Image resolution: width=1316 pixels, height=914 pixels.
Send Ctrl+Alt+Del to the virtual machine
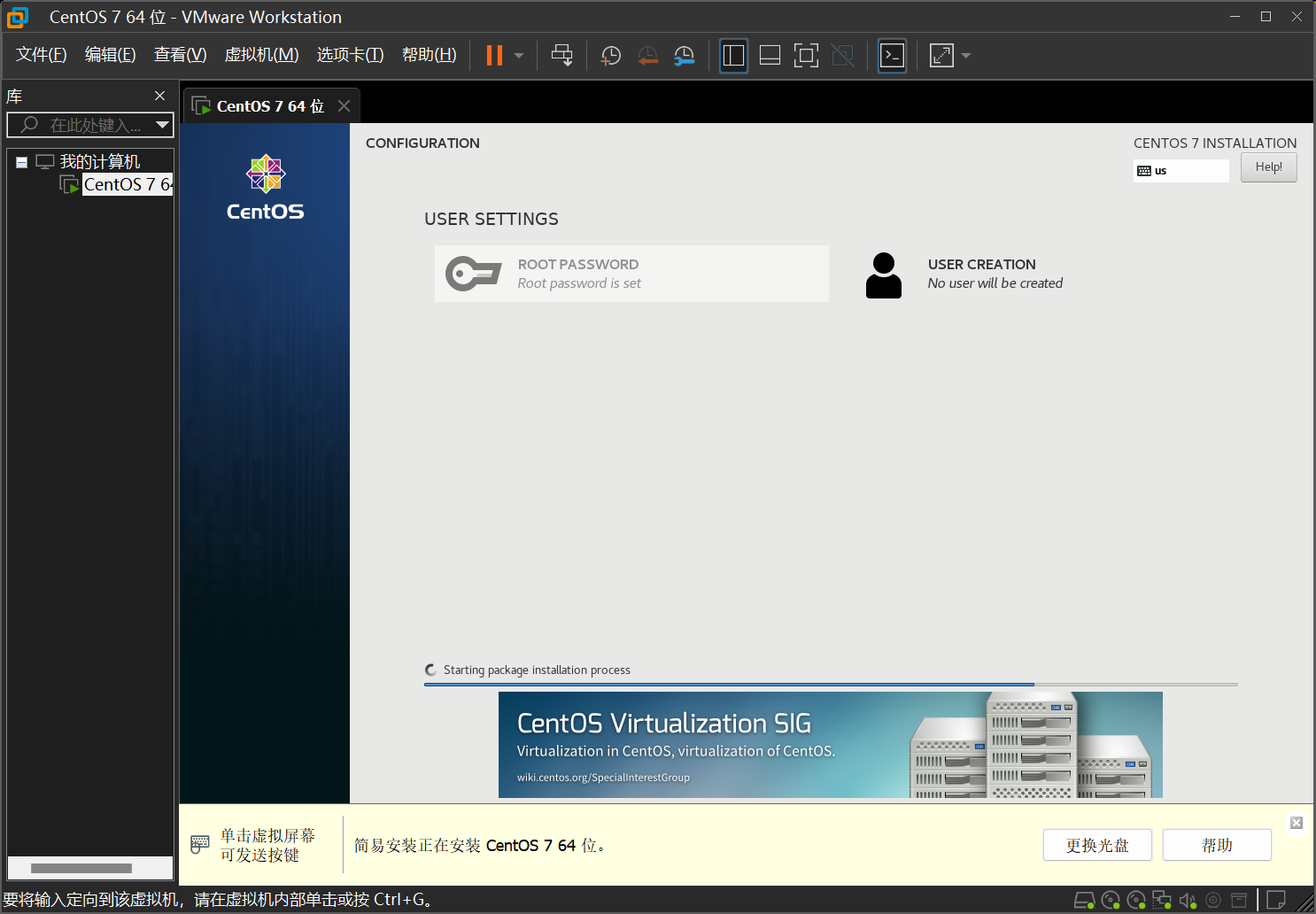click(561, 56)
